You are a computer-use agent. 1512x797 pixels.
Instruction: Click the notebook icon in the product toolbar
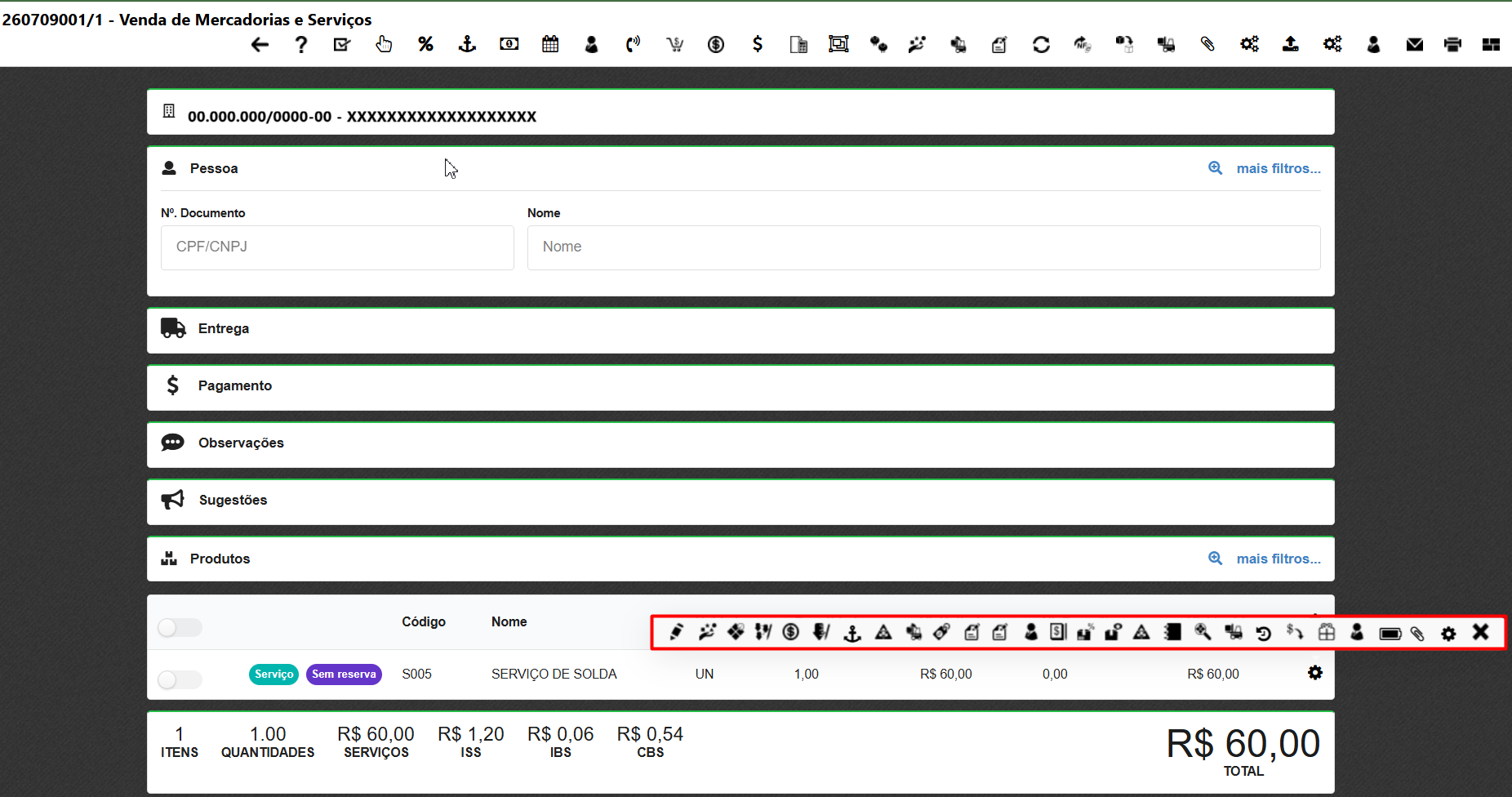tap(1173, 632)
